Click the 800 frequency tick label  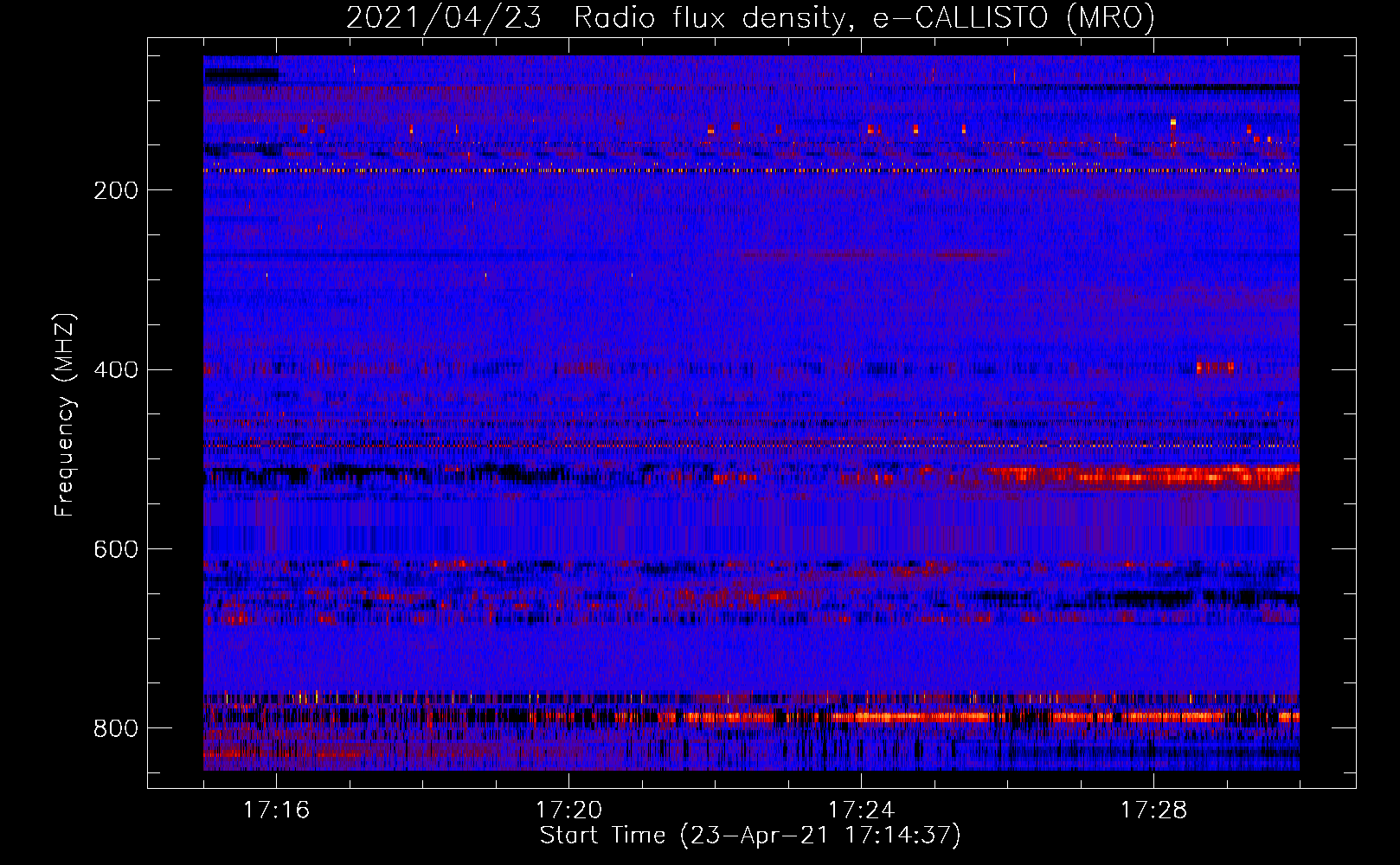click(x=116, y=728)
